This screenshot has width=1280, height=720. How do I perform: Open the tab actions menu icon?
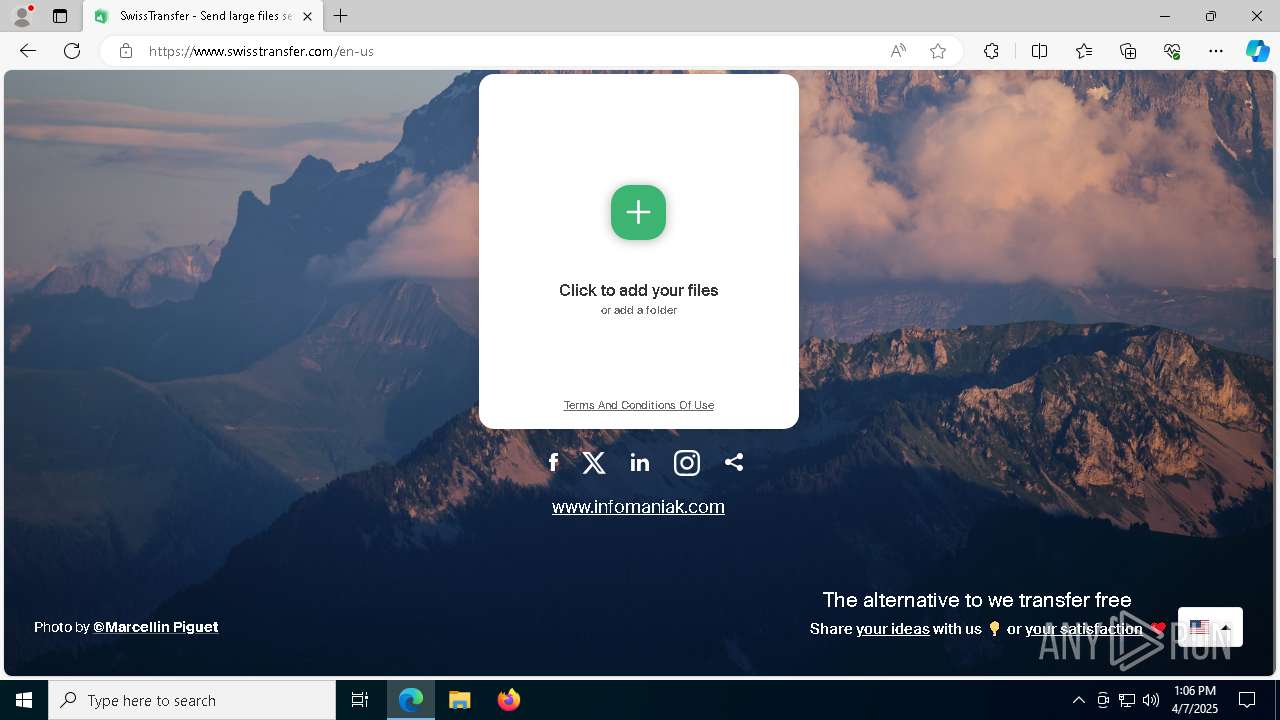pyautogui.click(x=60, y=16)
